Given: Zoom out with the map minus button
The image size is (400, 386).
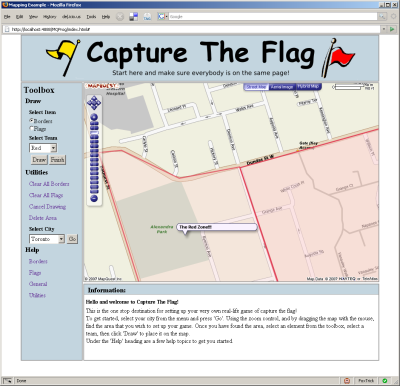Looking at the screenshot, I should (x=94, y=199).
